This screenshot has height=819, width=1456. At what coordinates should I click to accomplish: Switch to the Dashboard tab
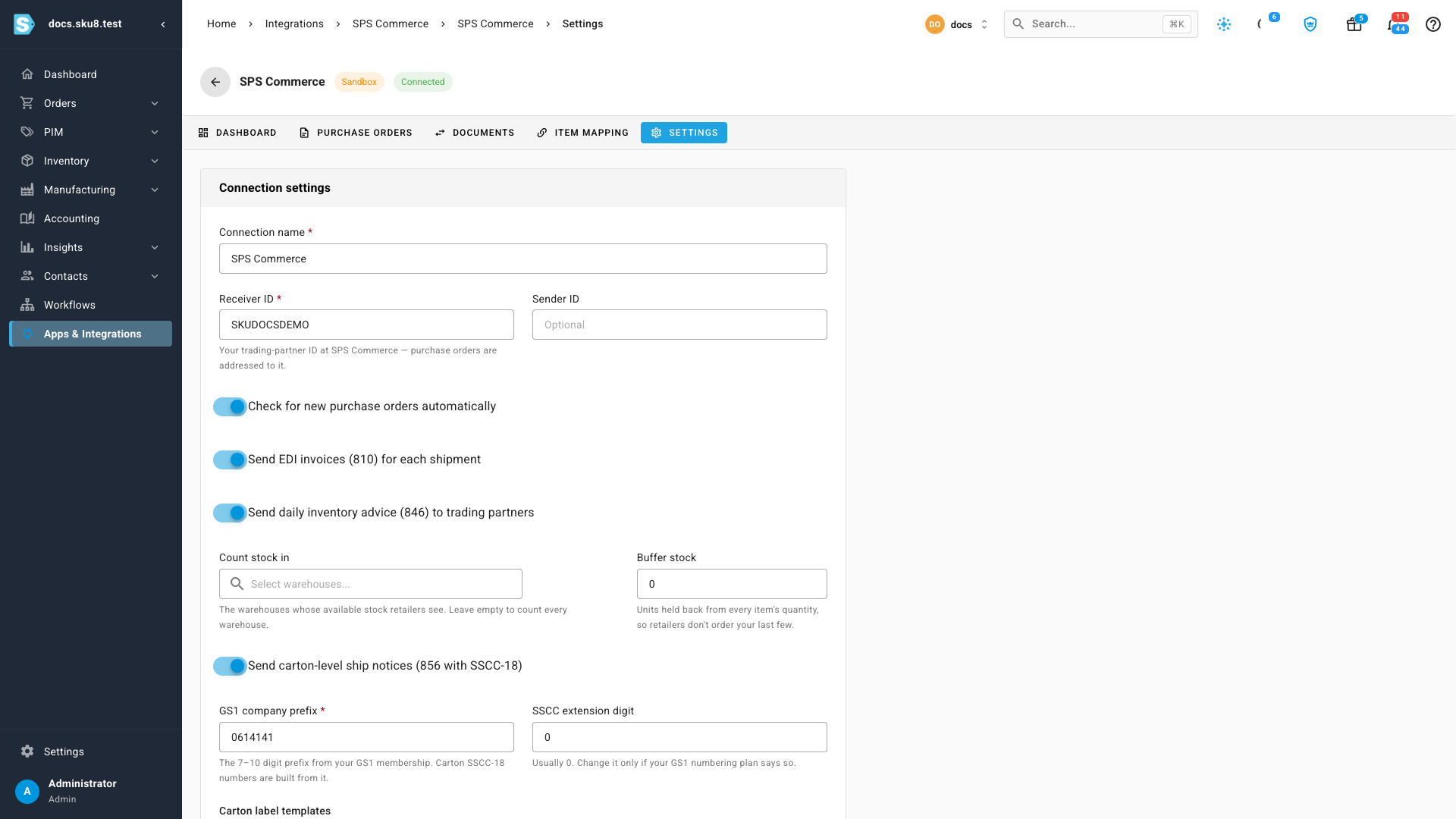[x=237, y=133]
